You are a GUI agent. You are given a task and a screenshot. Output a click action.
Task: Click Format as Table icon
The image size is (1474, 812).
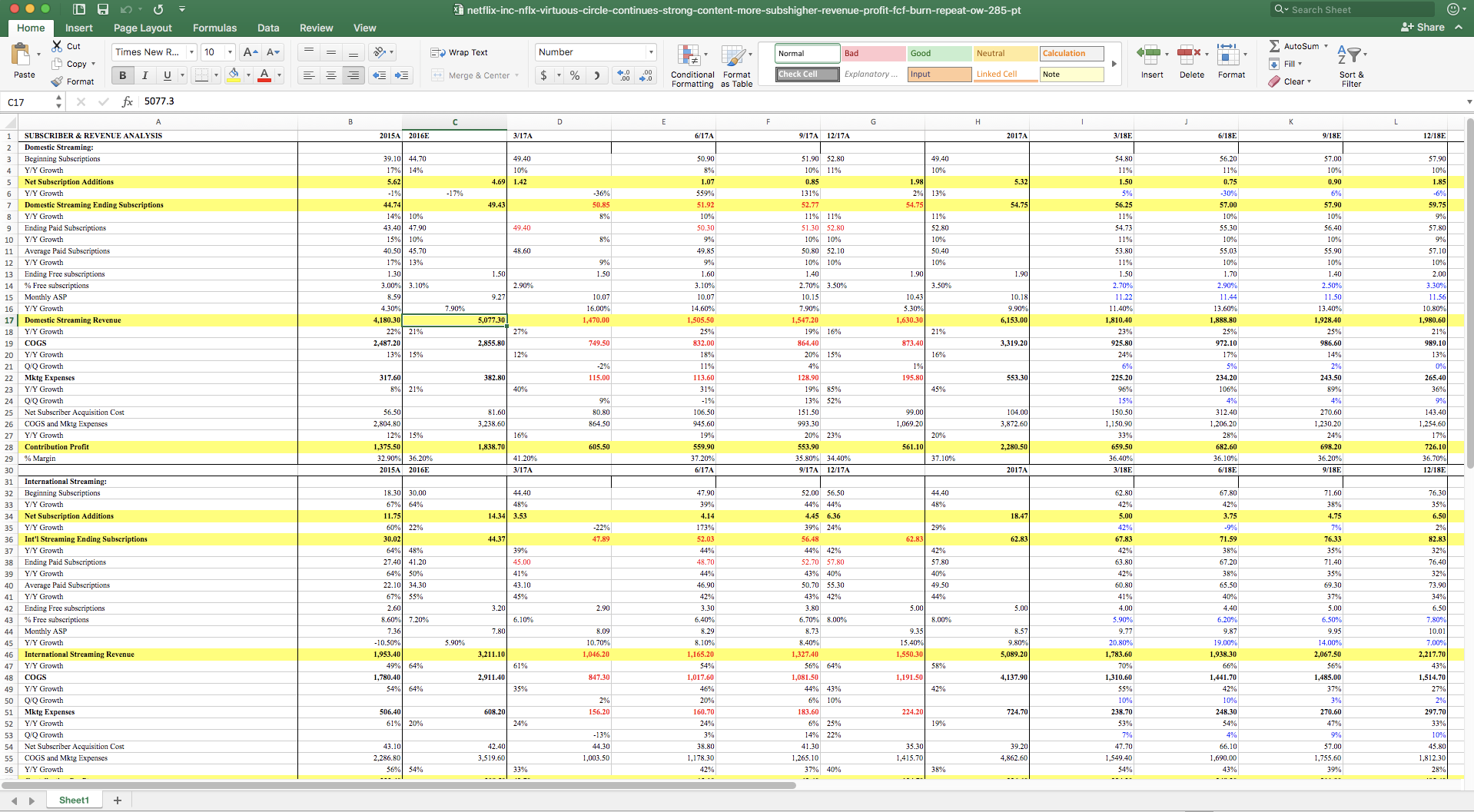(734, 55)
